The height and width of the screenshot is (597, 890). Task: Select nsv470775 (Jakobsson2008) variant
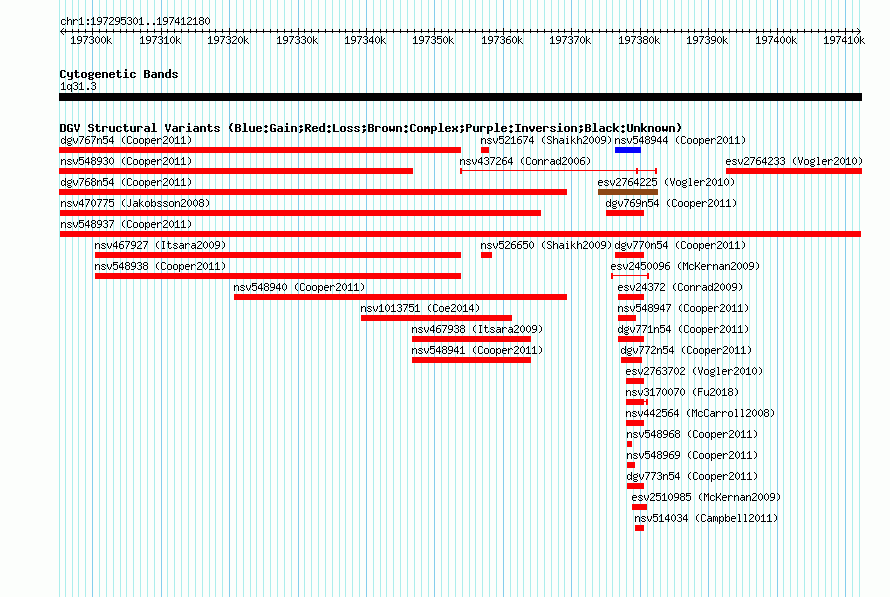click(135, 203)
